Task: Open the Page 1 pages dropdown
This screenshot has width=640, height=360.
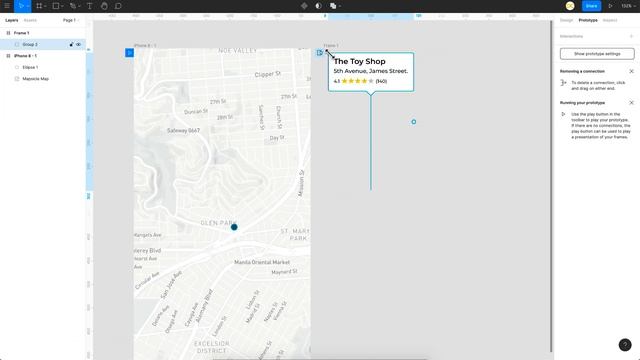Action: click(71, 20)
